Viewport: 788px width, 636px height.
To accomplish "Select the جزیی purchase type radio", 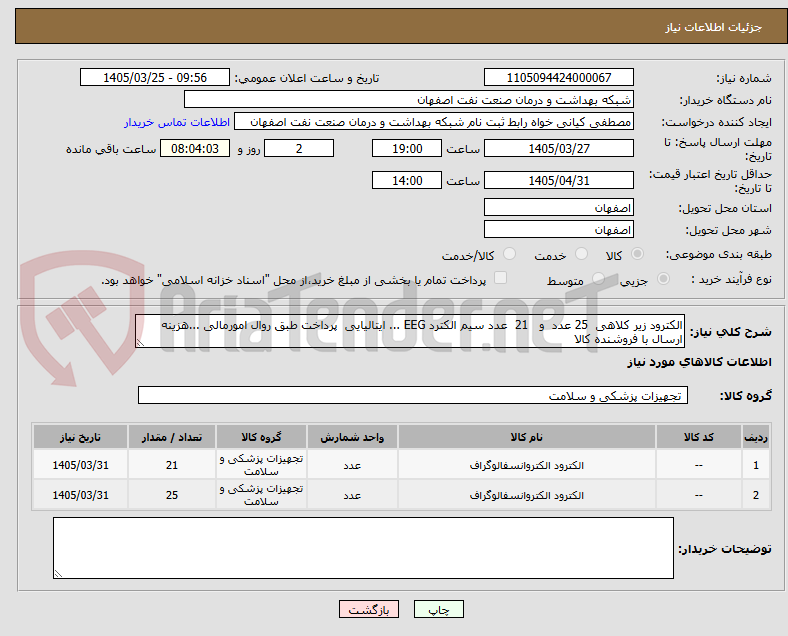I will point(663,279).
